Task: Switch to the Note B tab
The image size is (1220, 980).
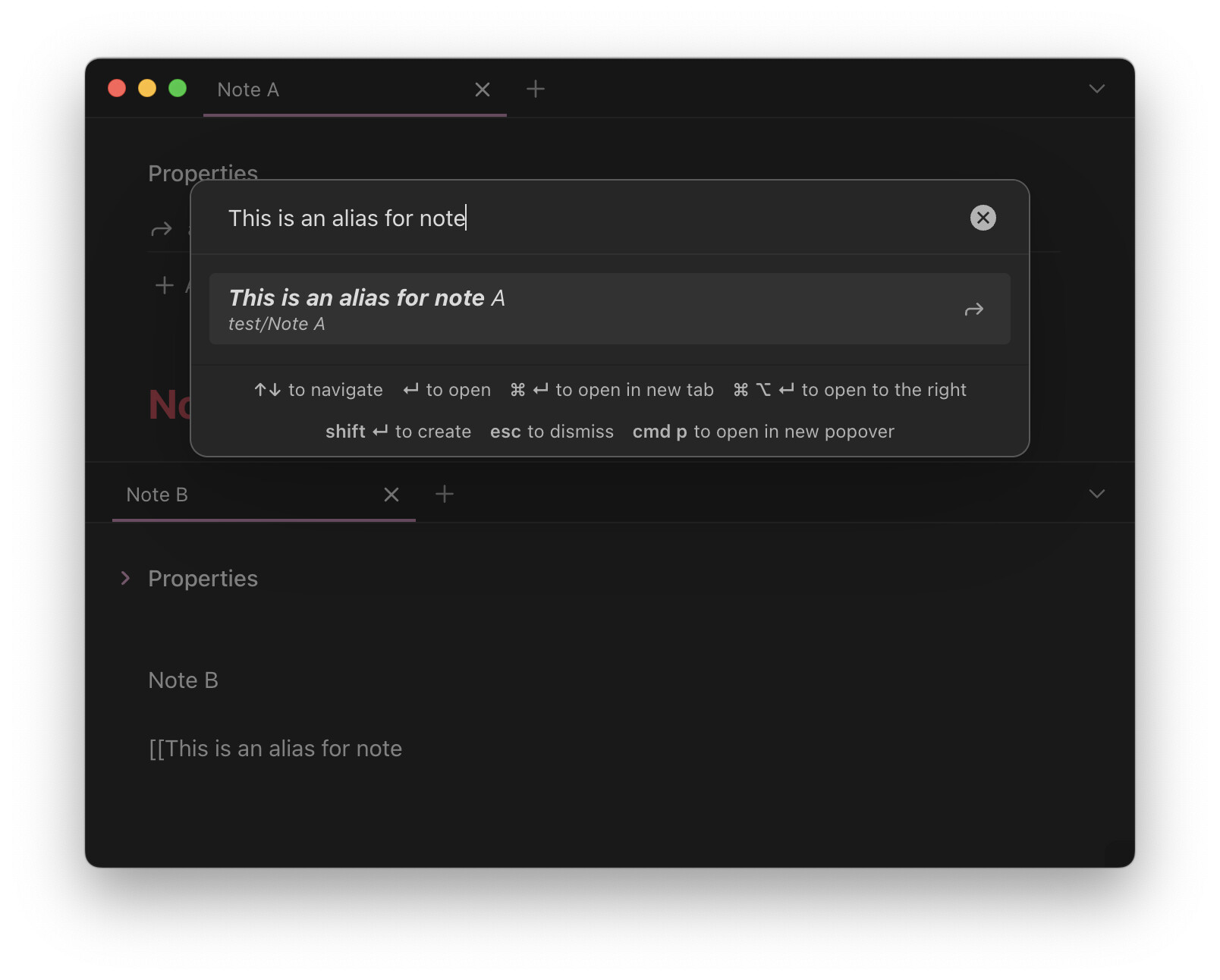Action: coord(157,495)
